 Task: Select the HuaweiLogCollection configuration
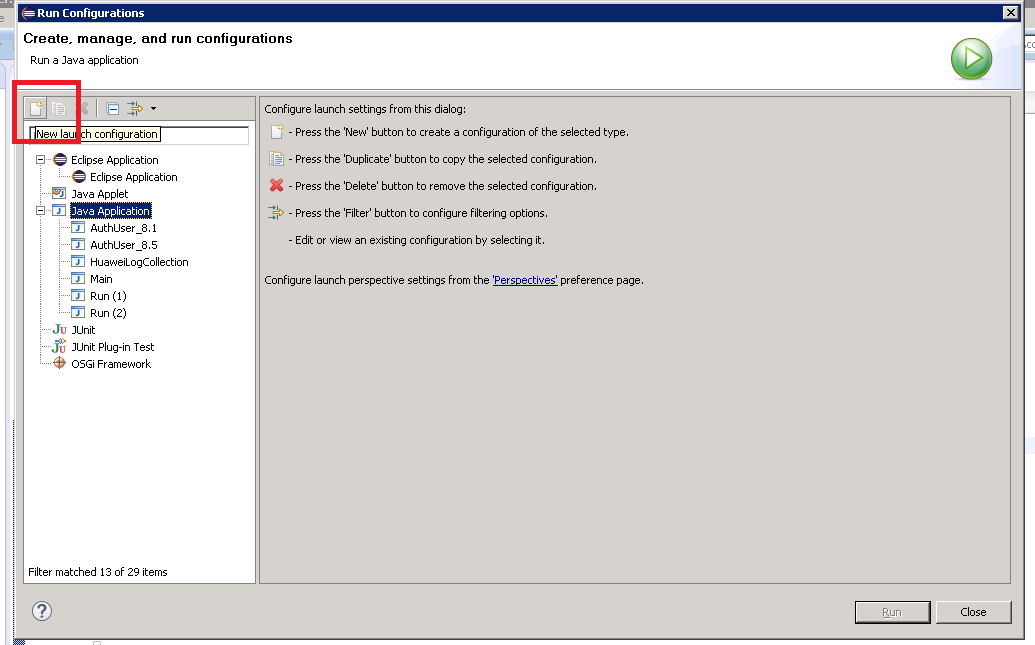tap(139, 262)
